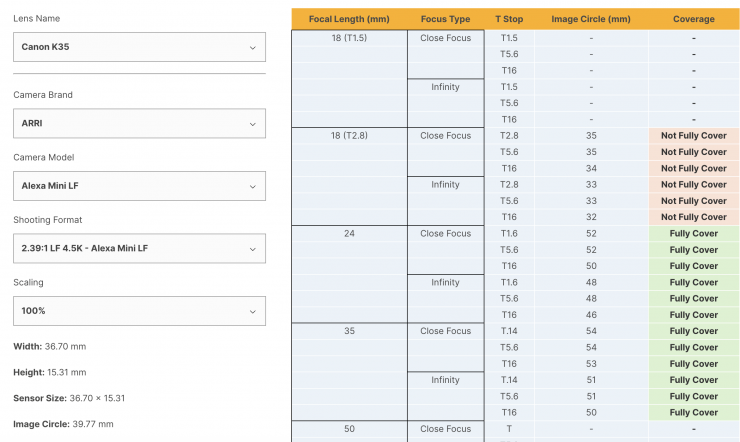
Task: Click the Image Circle (mm) header
Action: [591, 19]
